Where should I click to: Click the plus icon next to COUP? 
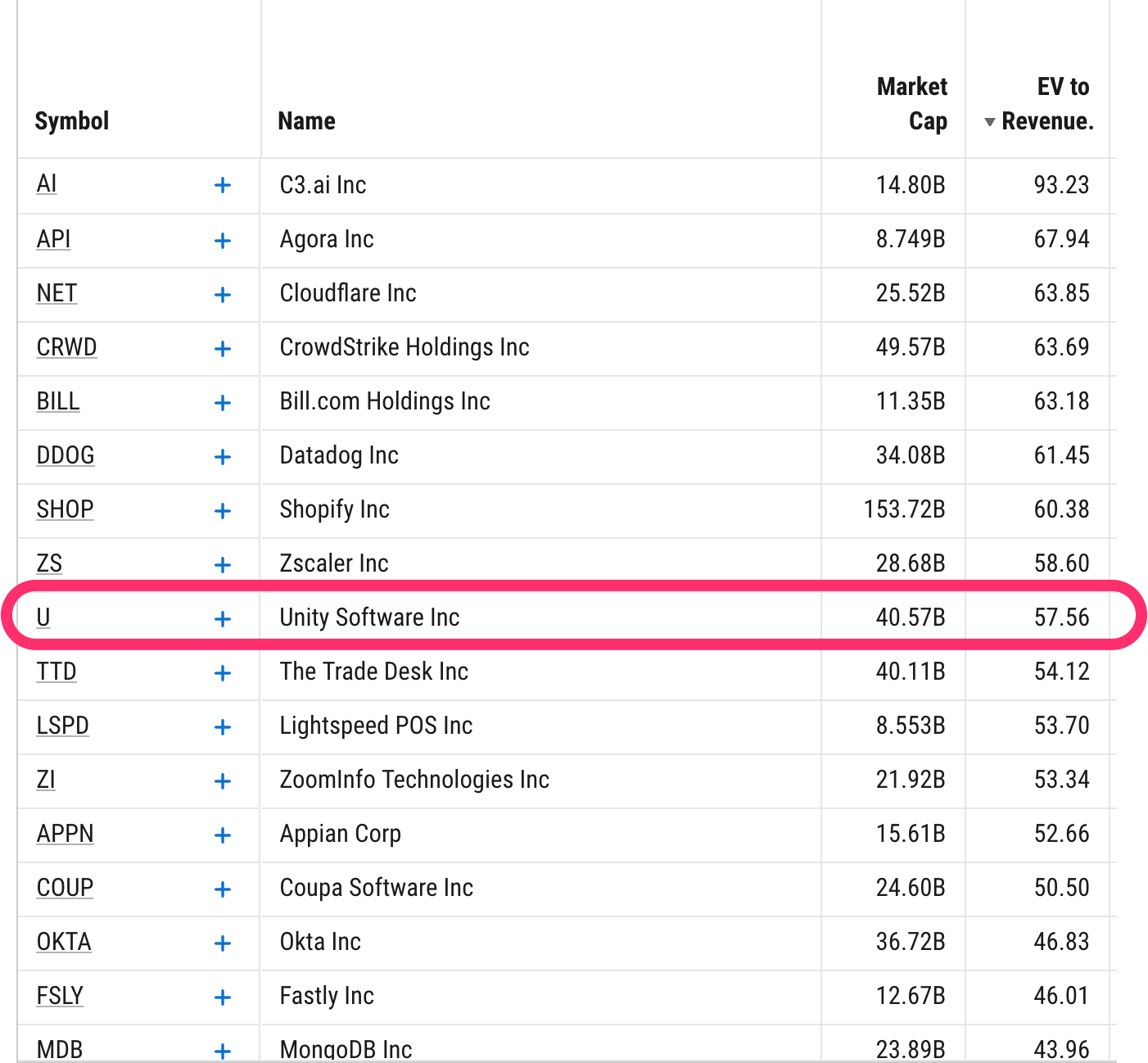[222, 889]
